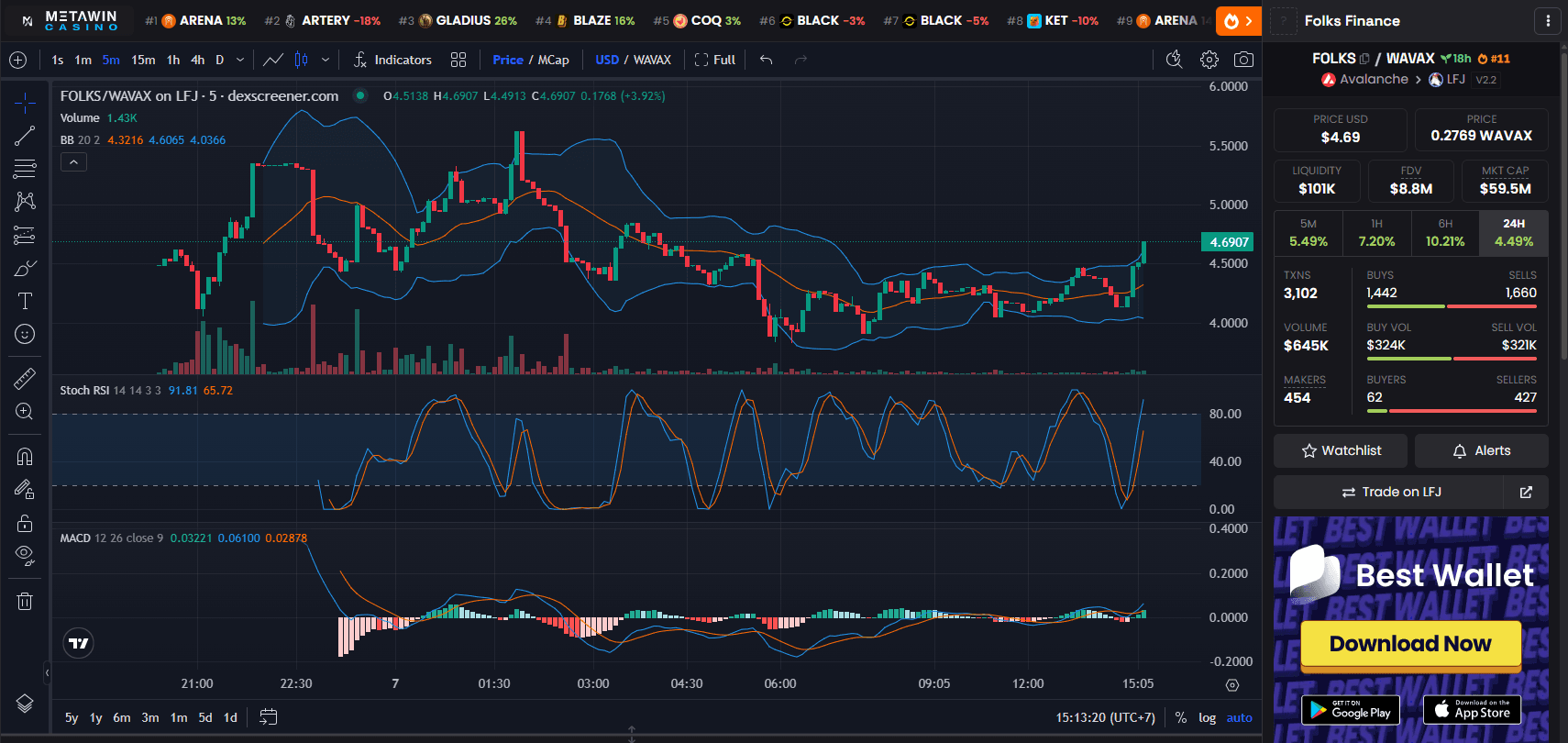Viewport: 1568px width, 743px height.
Task: Open the candlestick chart type selector
Action: click(302, 60)
